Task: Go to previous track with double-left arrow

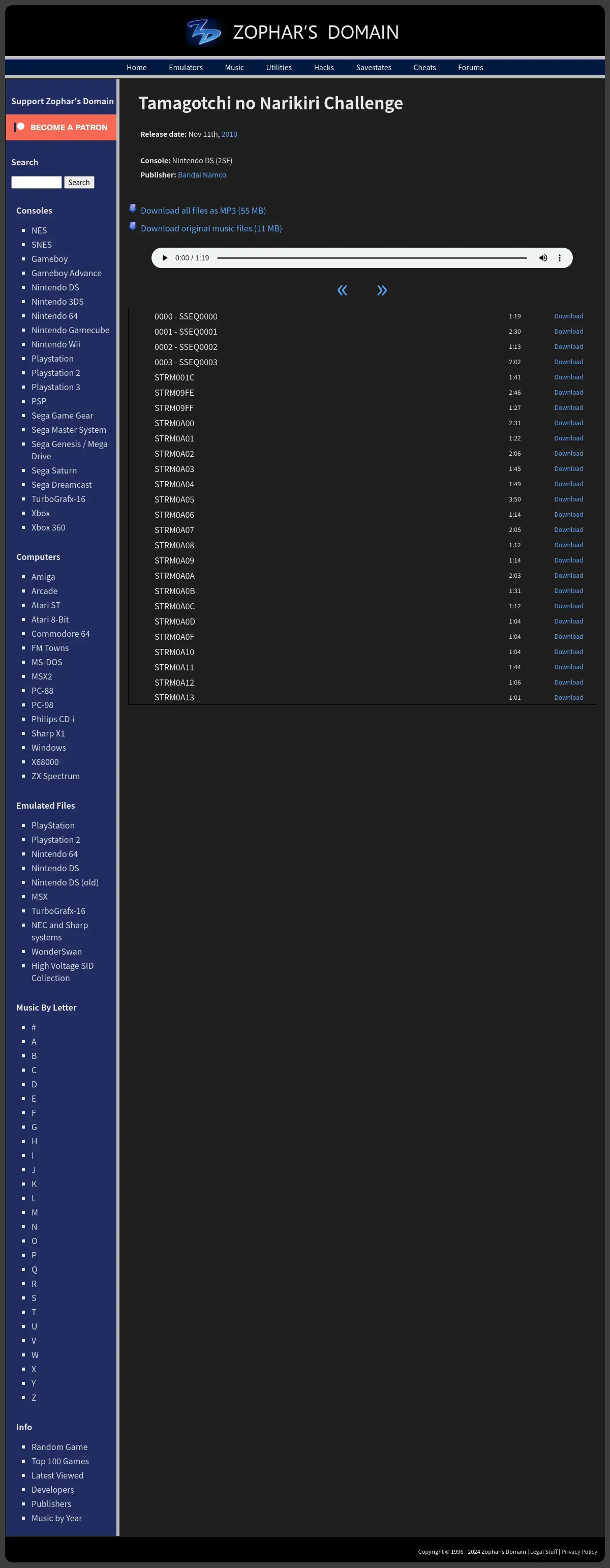Action: [343, 290]
